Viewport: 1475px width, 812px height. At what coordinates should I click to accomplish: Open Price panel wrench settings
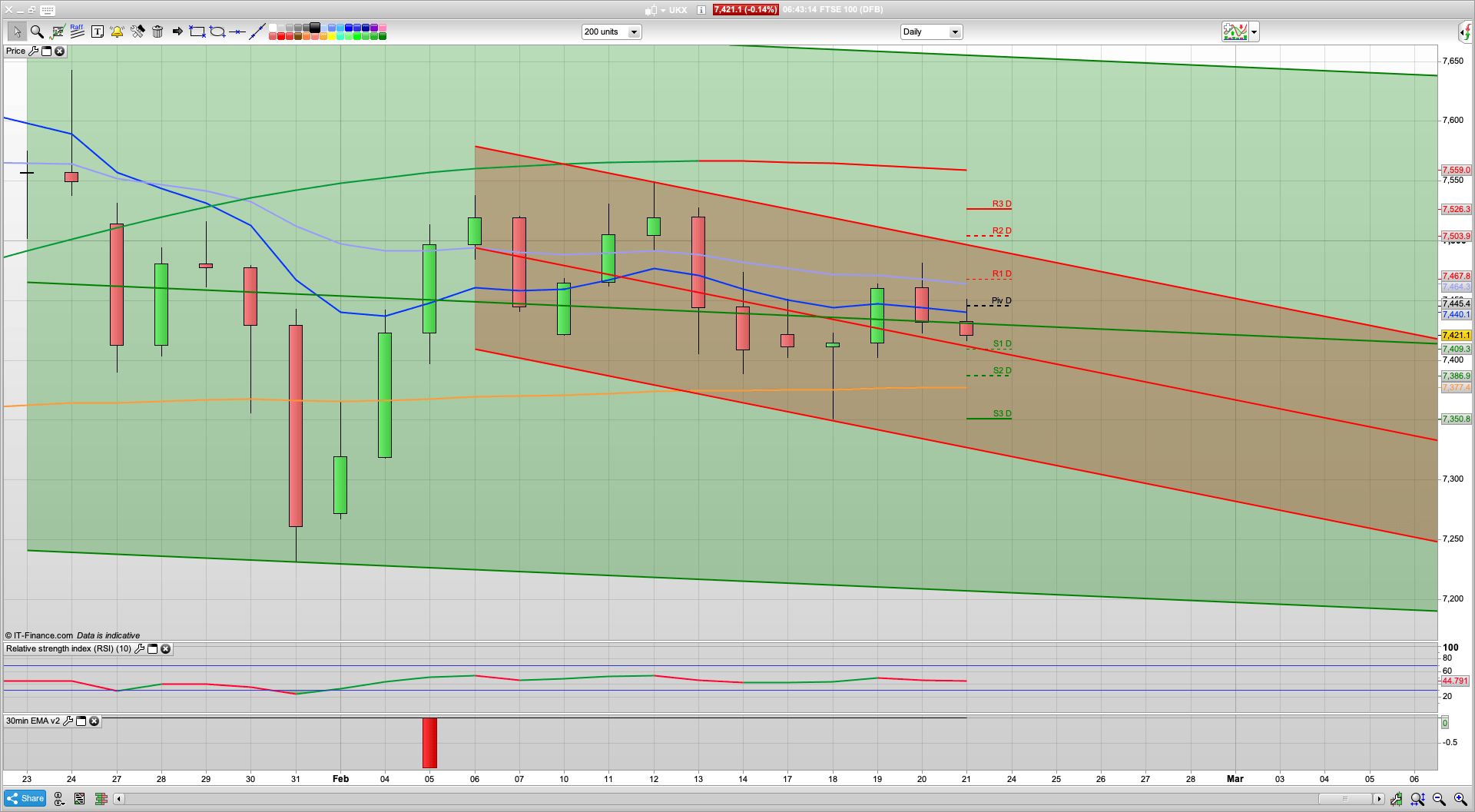tap(33, 51)
